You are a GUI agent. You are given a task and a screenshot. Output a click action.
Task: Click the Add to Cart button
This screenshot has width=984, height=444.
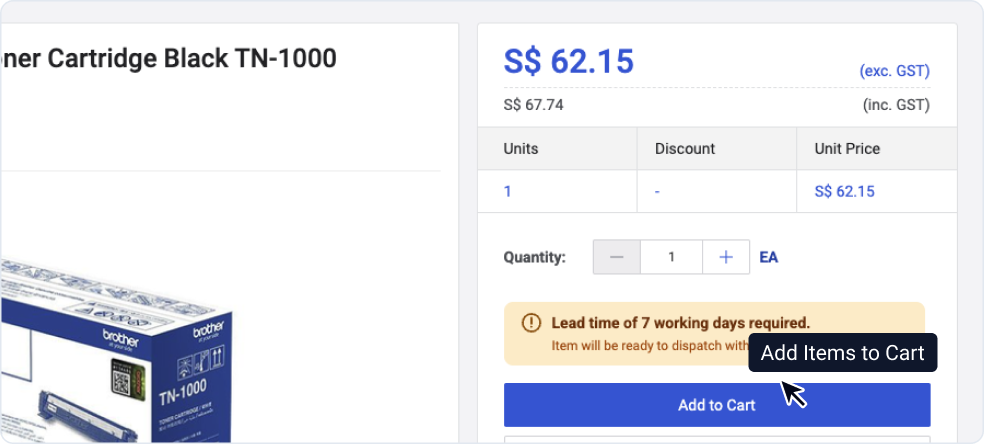pyautogui.click(x=717, y=405)
